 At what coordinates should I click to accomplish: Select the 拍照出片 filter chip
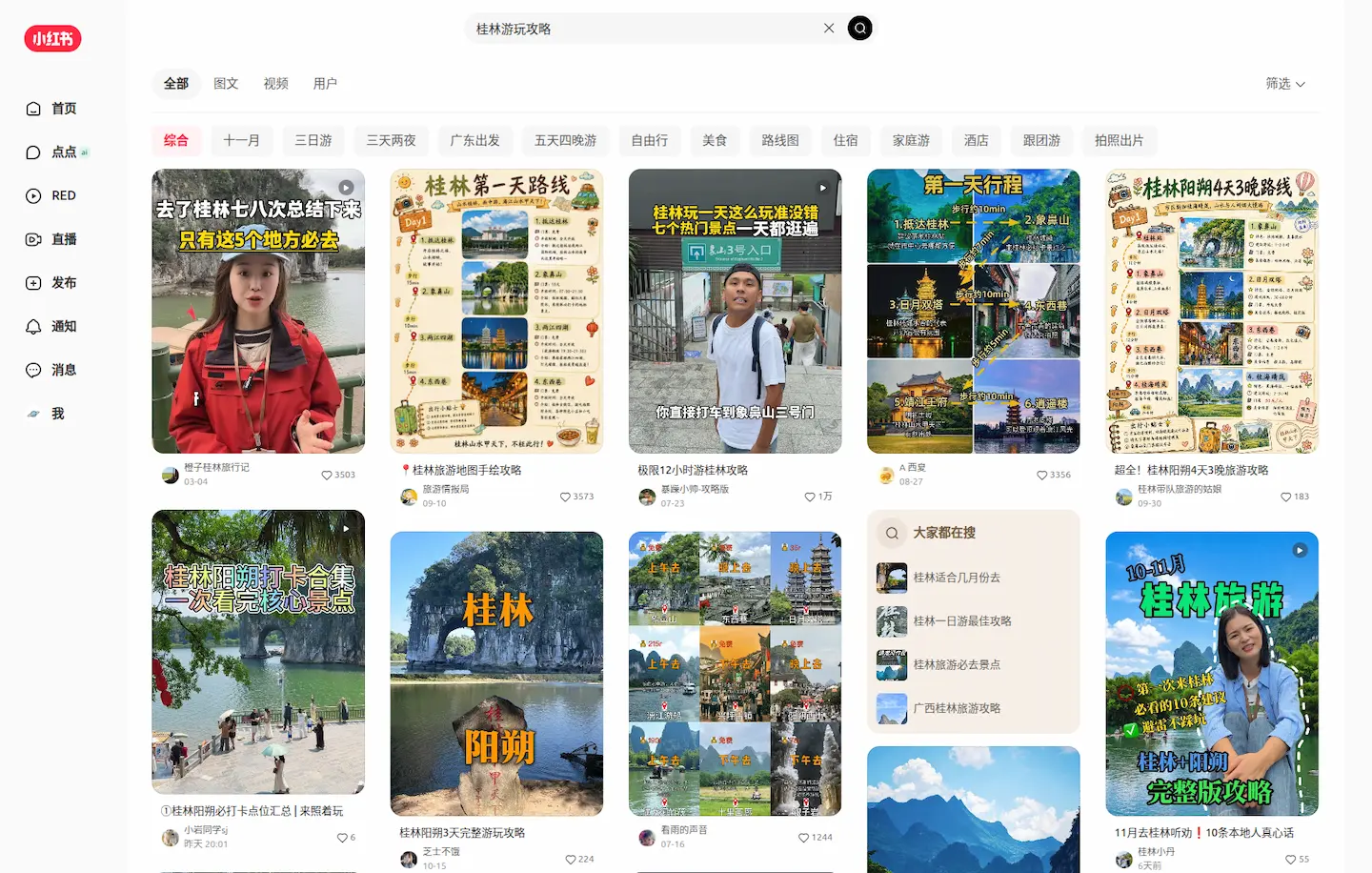click(x=1119, y=140)
